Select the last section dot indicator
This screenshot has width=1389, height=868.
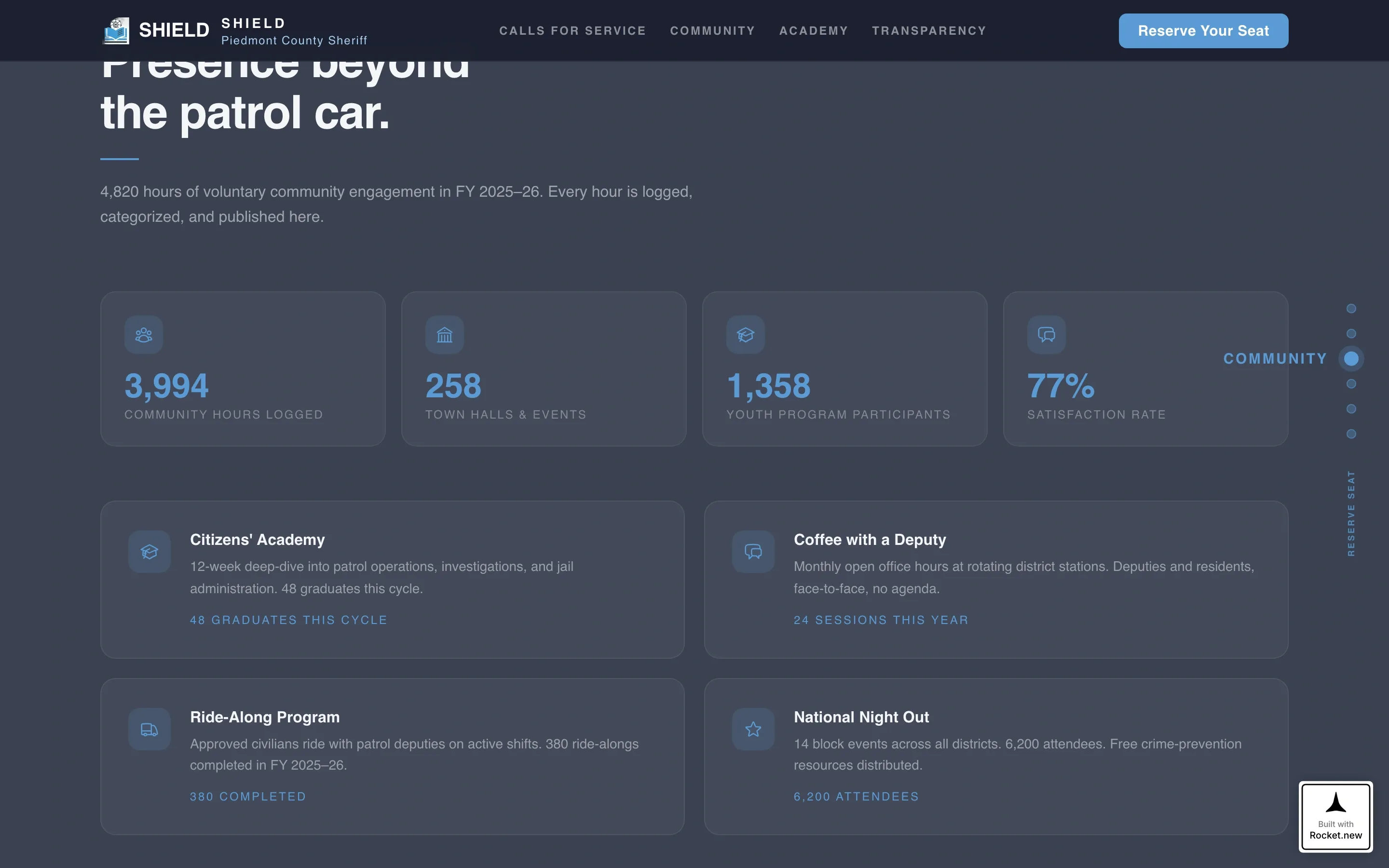tap(1351, 434)
